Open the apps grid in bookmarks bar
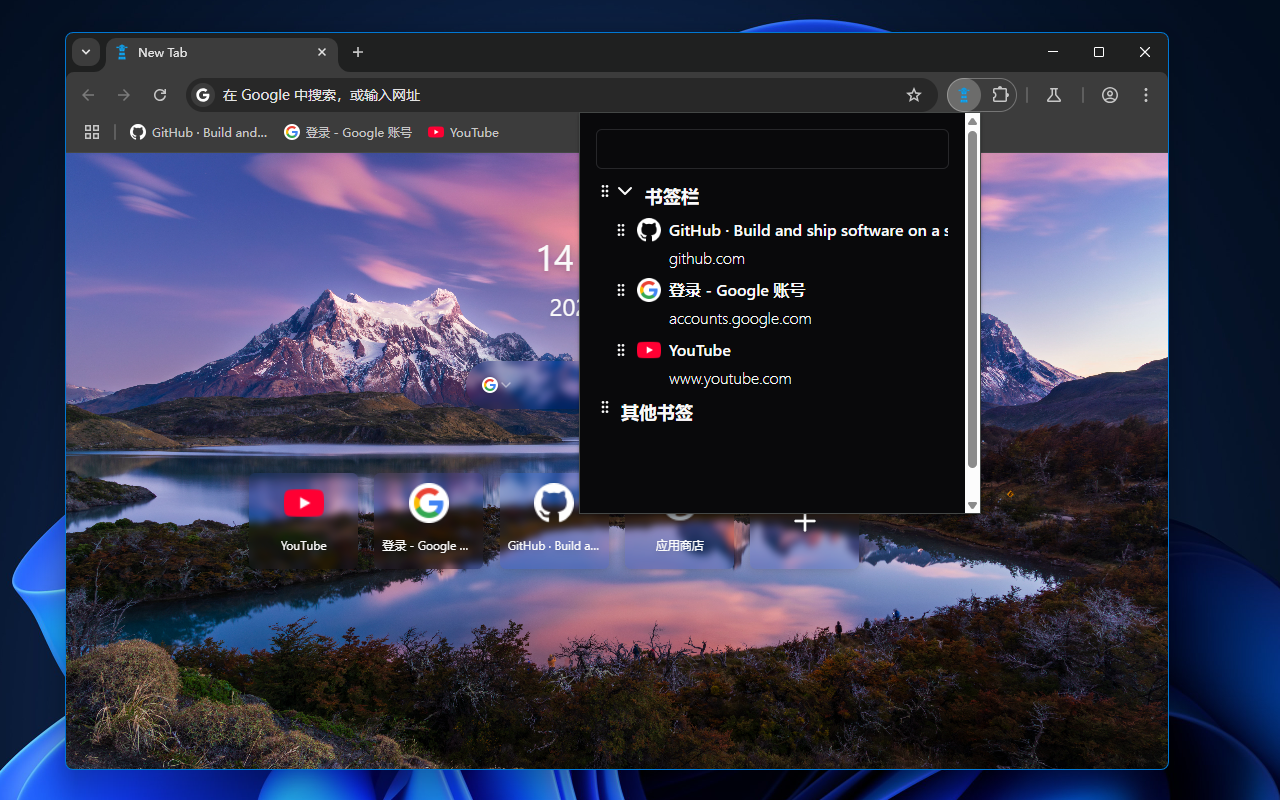Screen dimensions: 1280x800 (x=92, y=132)
